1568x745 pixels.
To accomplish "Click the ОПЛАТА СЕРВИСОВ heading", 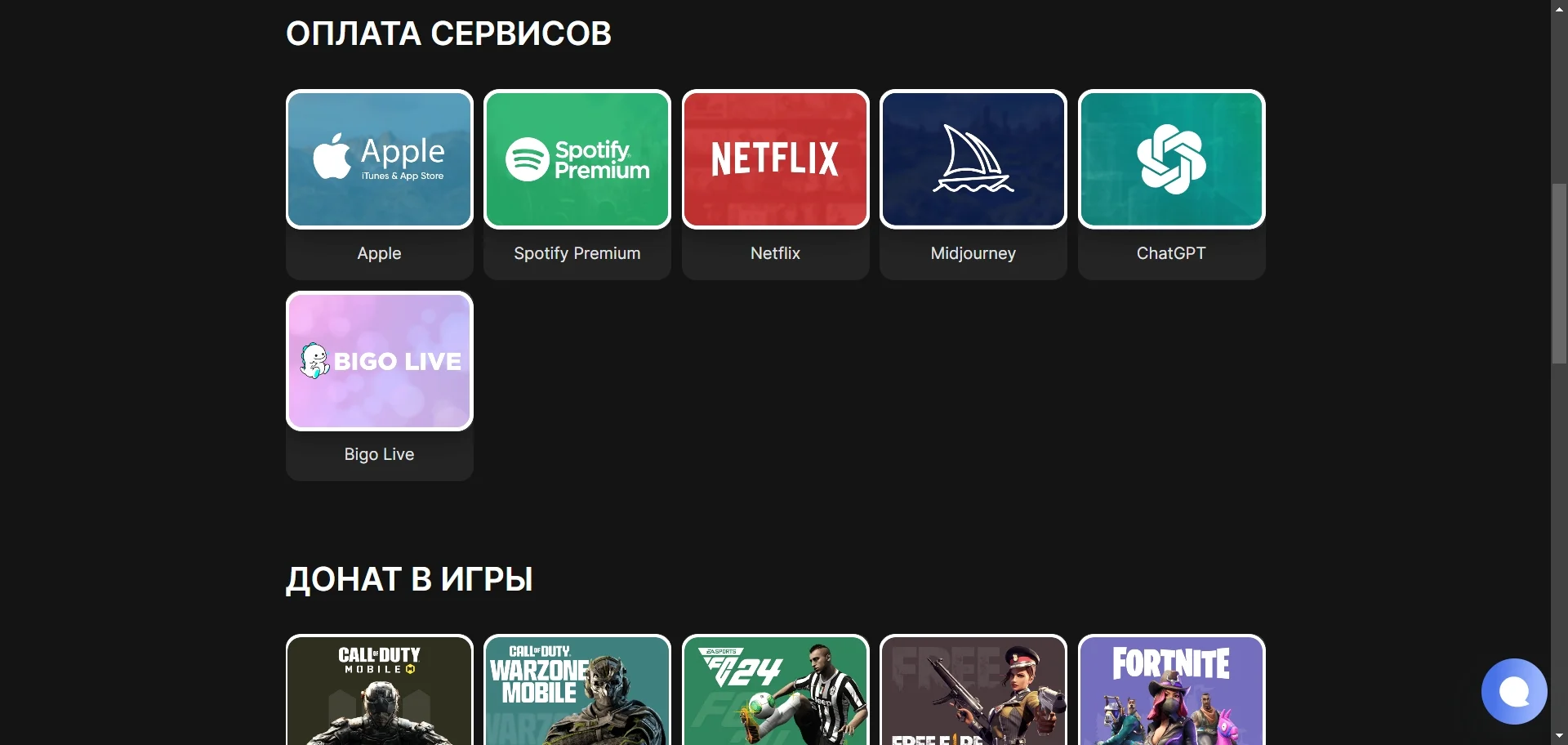I will (448, 33).
